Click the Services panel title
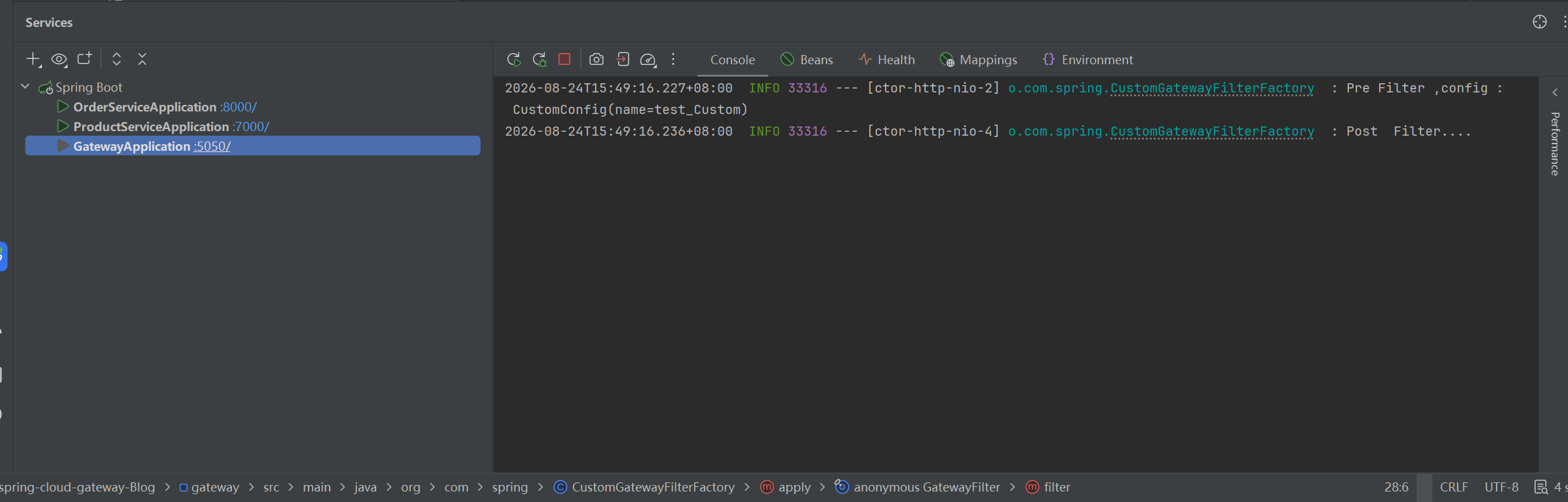This screenshot has width=1568, height=502. click(49, 22)
